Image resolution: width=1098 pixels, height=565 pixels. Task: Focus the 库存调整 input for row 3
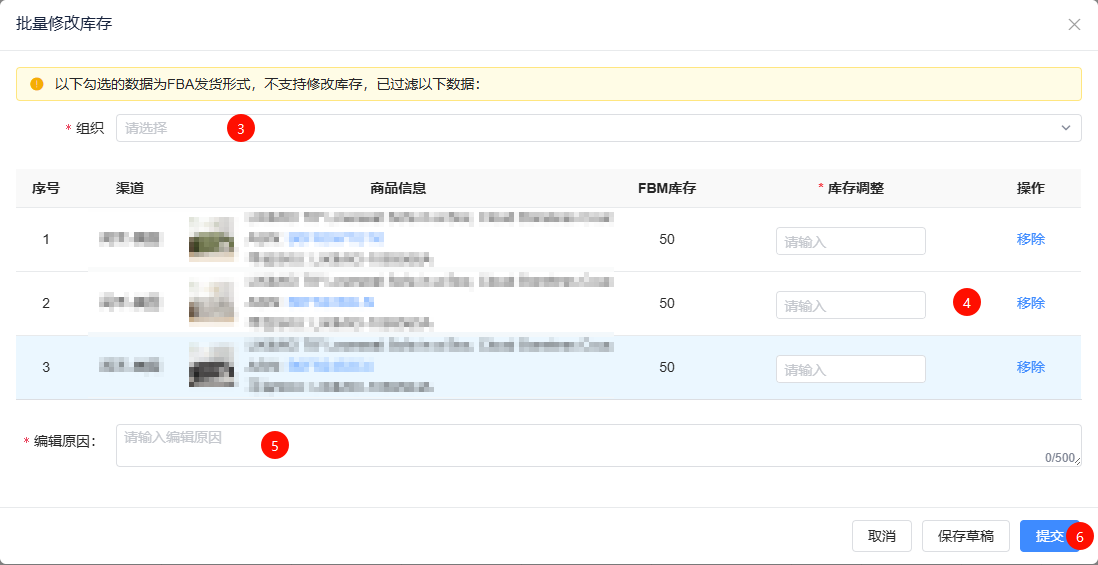coord(850,369)
